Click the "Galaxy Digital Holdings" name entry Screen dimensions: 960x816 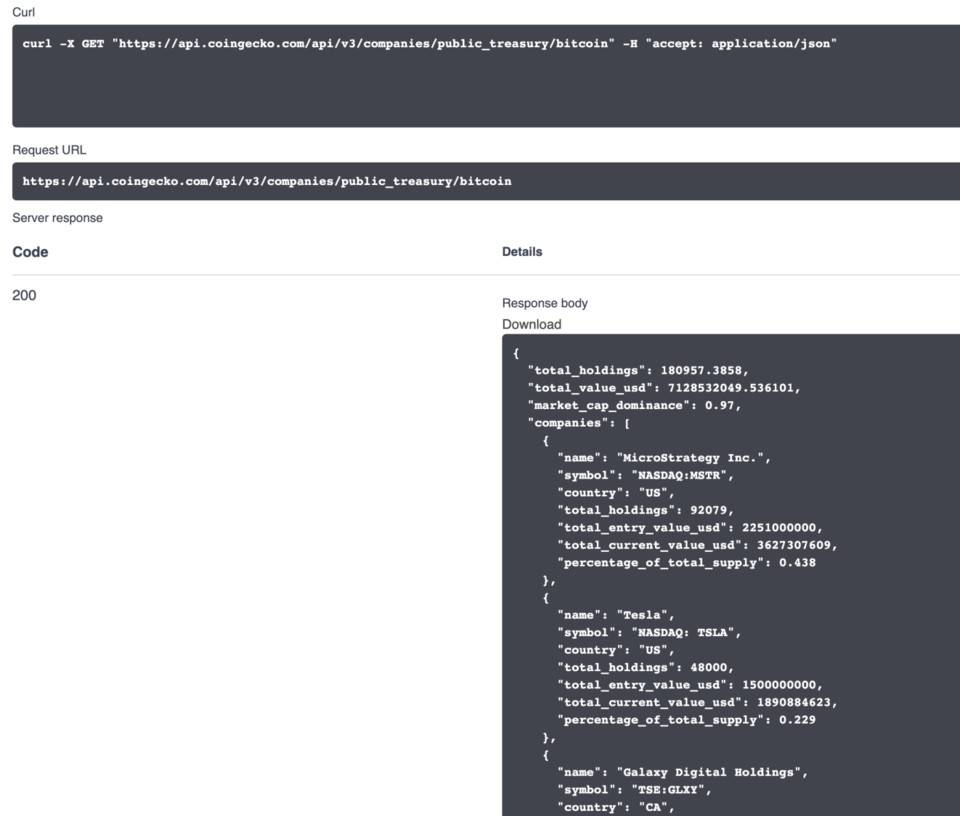pyautogui.click(x=710, y=772)
